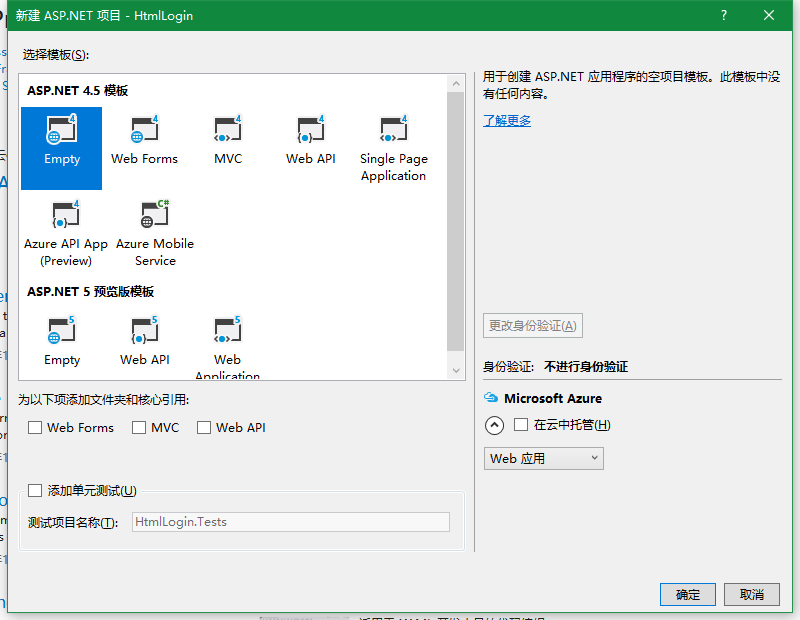Click the dialog help question mark button

coord(724,16)
